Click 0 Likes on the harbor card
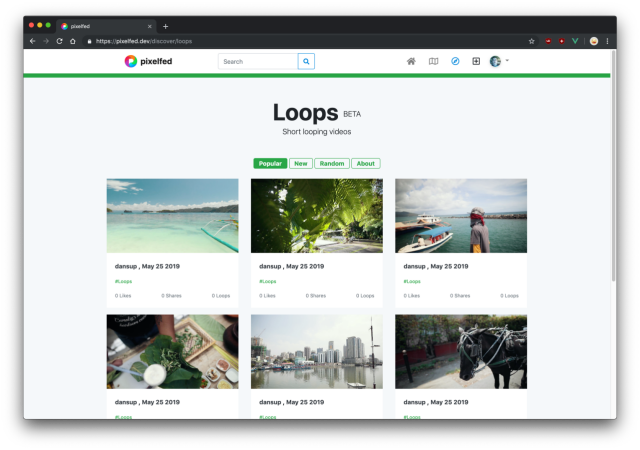The width and height of the screenshot is (640, 450). click(x=412, y=296)
